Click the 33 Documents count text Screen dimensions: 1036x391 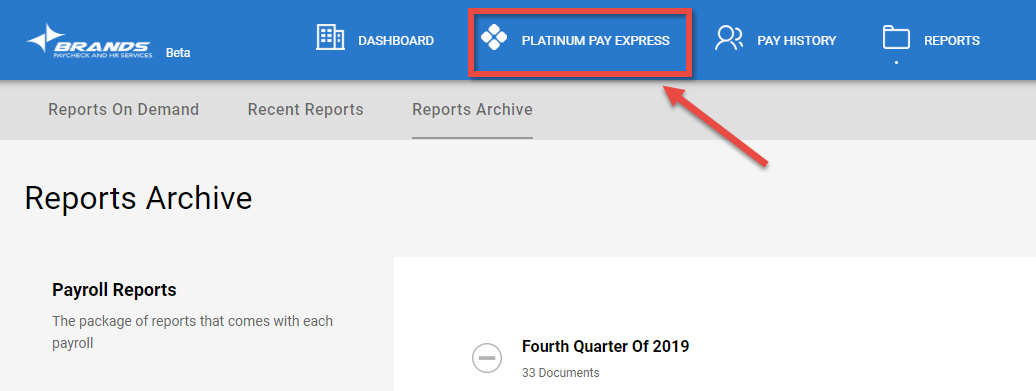click(x=560, y=373)
